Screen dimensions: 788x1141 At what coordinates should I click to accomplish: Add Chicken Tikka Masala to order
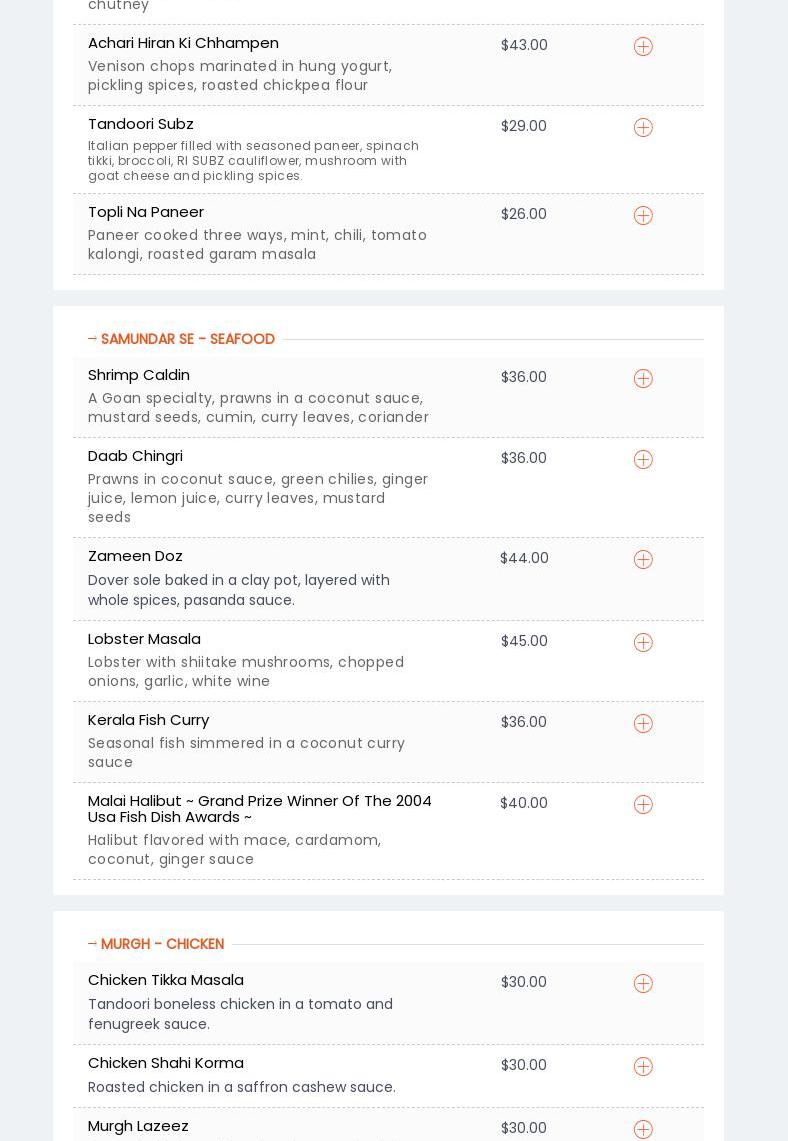point(643,984)
